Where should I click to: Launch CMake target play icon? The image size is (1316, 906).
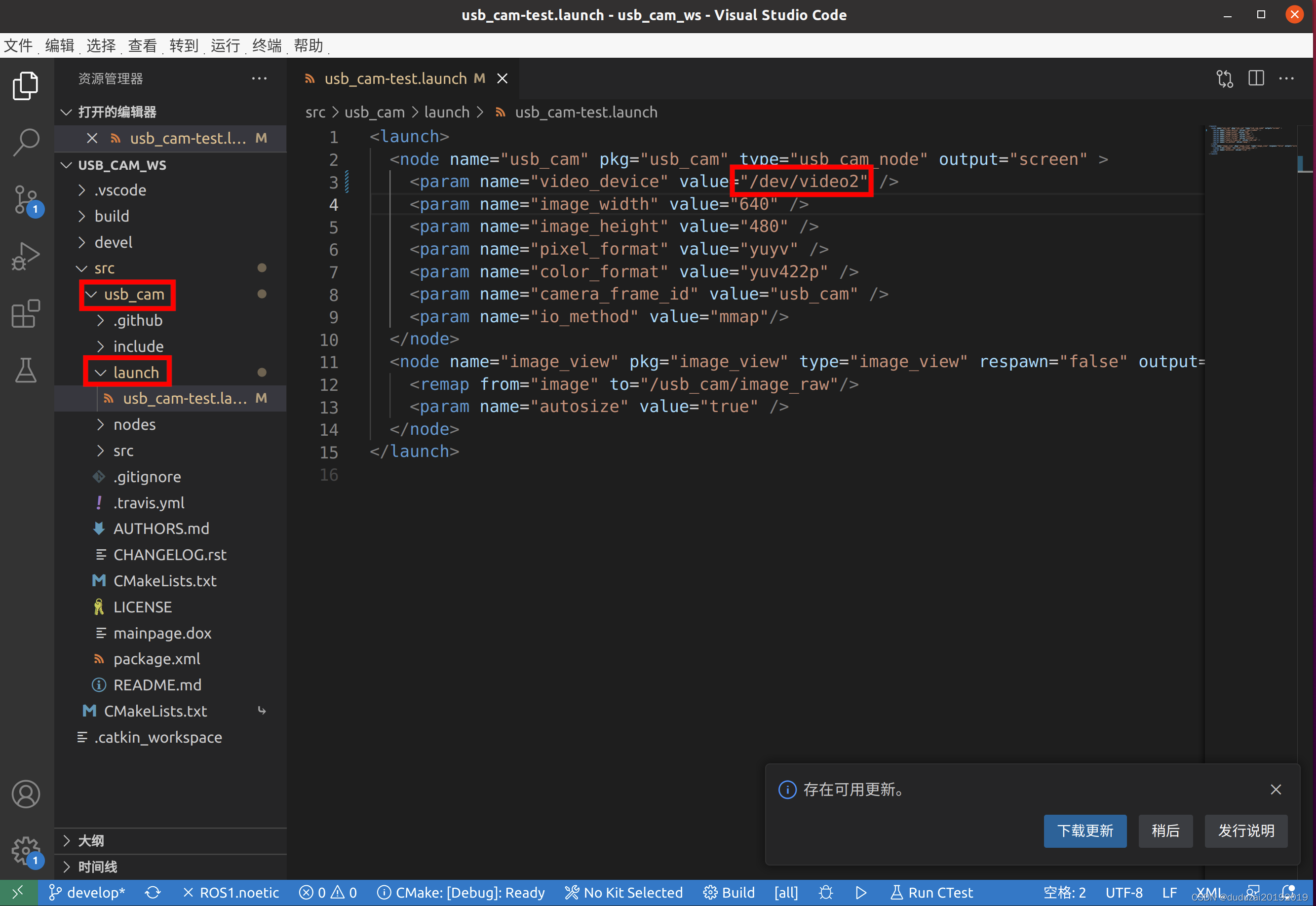[x=861, y=892]
